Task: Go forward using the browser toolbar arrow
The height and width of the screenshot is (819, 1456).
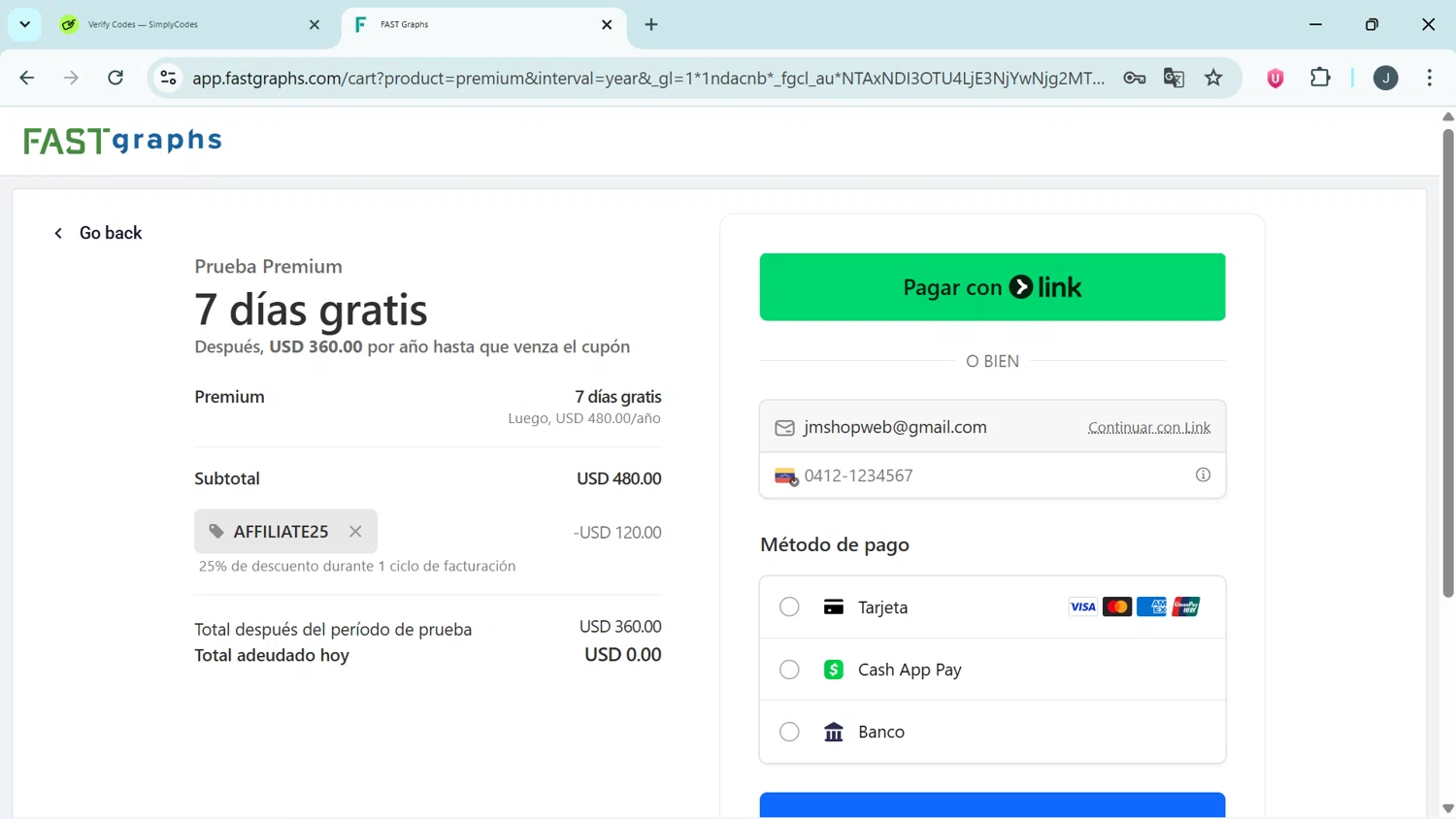Action: [x=71, y=78]
